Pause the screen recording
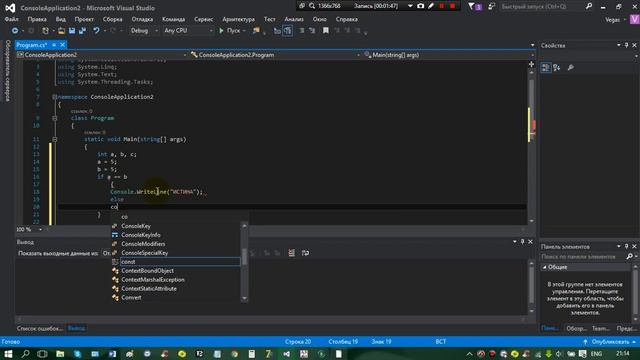 click(442, 6)
